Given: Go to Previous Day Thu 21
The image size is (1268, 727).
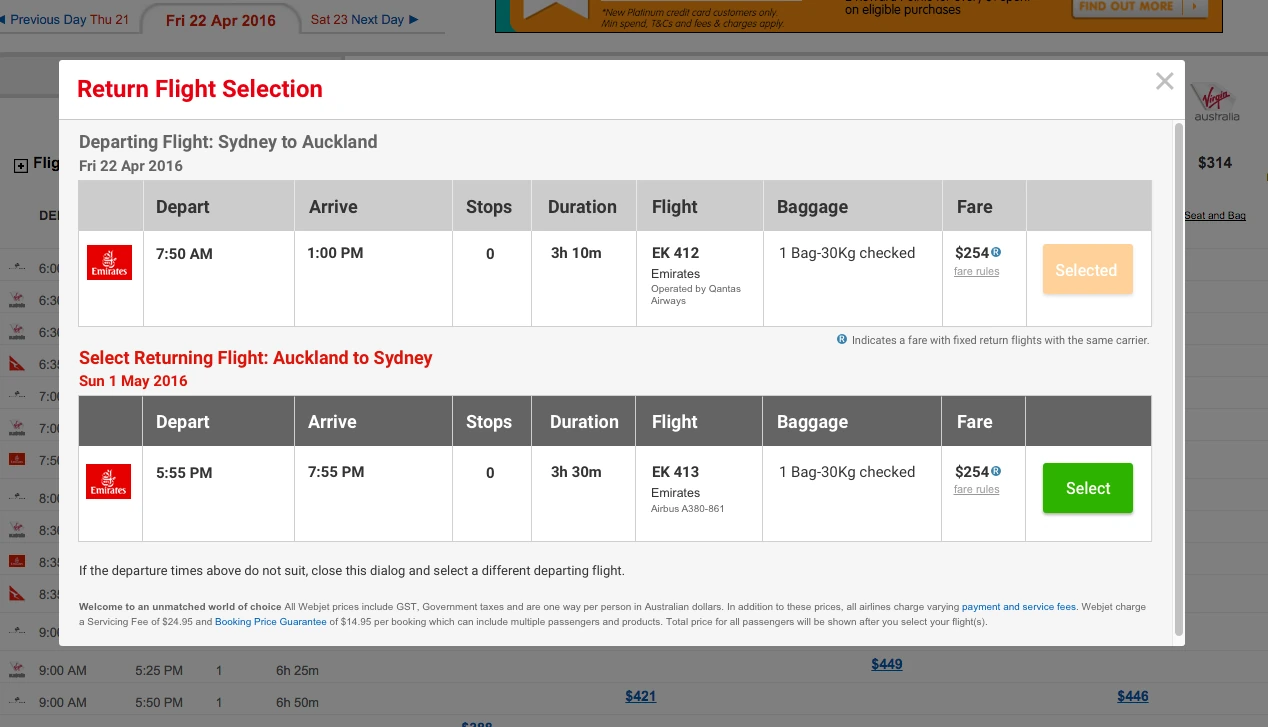Looking at the screenshot, I should pos(65,19).
